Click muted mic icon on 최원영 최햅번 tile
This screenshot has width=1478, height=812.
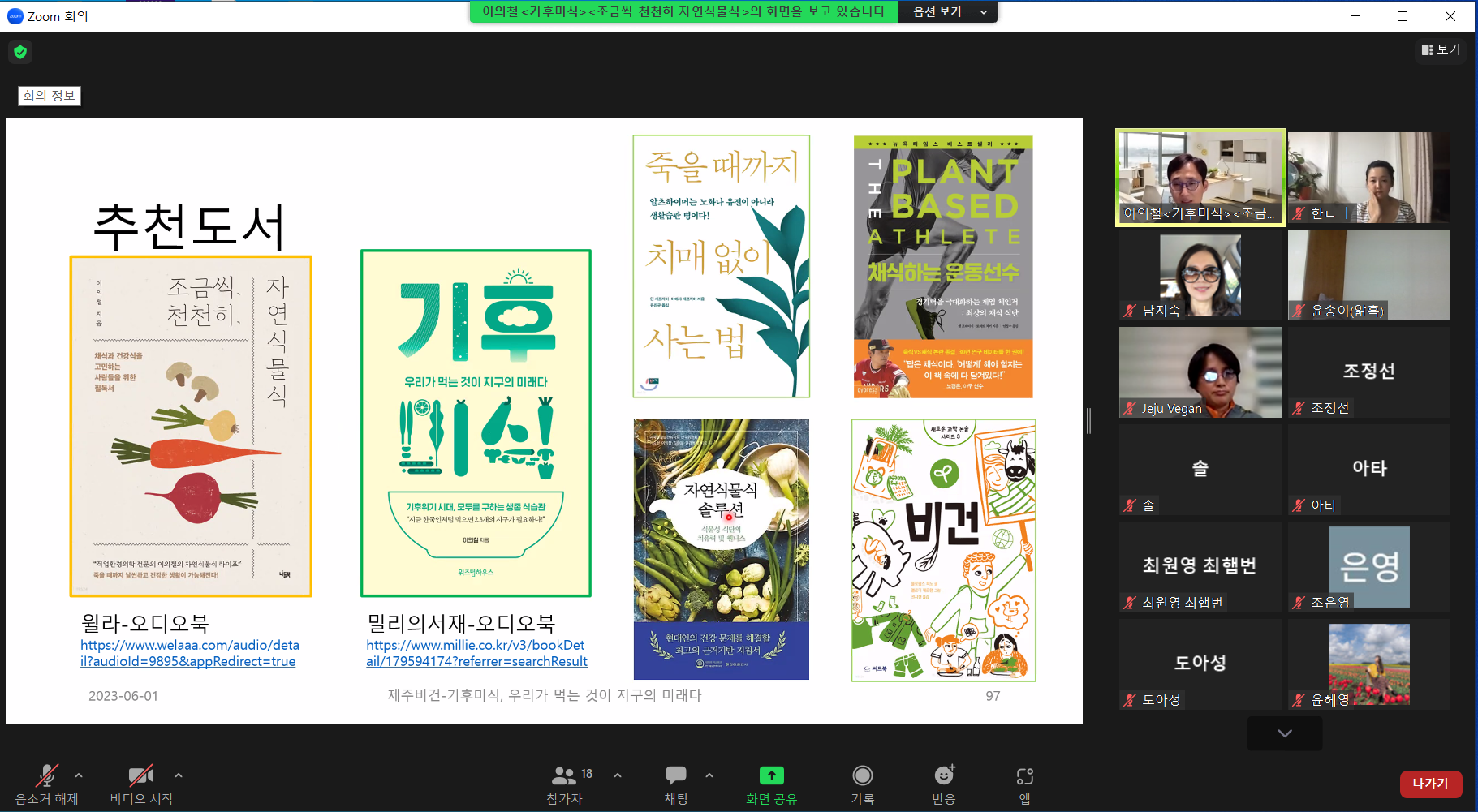[1130, 603]
